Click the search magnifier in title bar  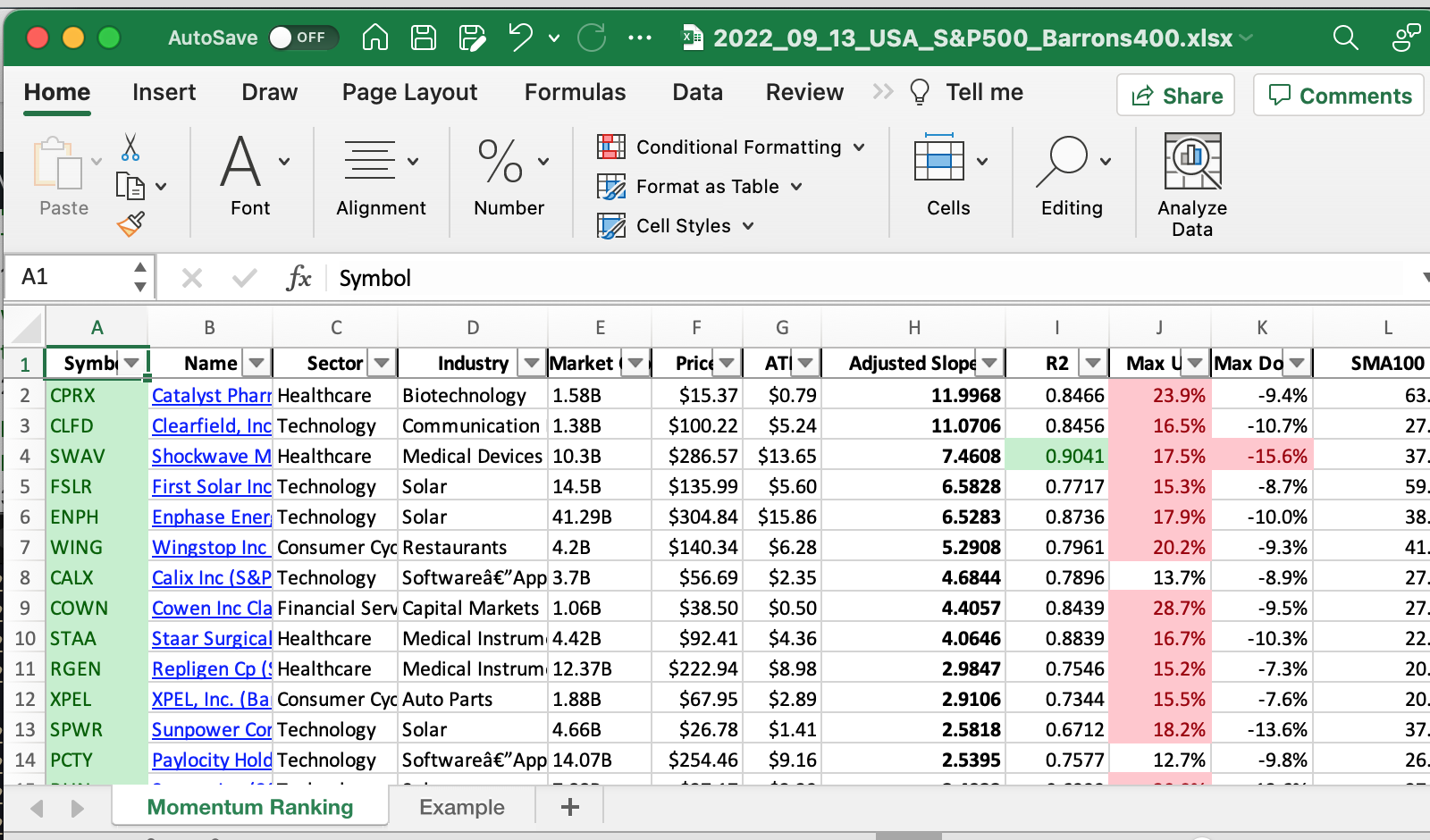(1345, 38)
